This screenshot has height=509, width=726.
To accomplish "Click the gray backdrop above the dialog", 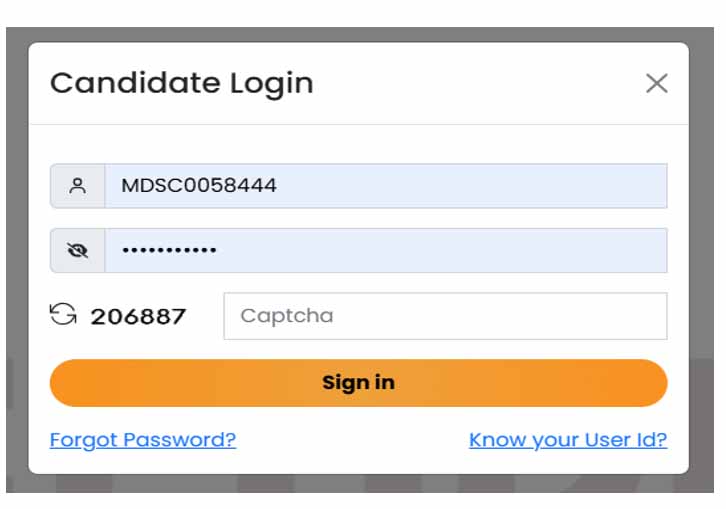I will click(360, 34).
